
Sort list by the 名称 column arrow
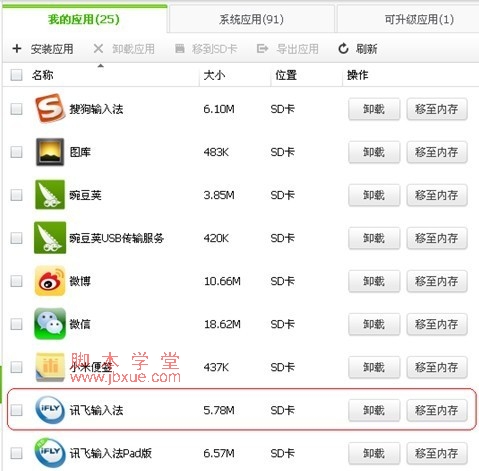[100, 66]
